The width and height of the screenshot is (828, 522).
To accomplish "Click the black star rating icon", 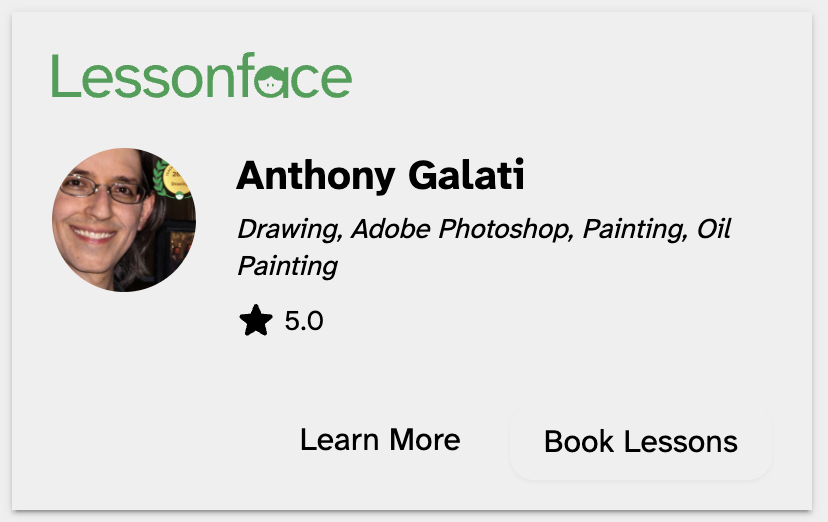I will (256, 321).
